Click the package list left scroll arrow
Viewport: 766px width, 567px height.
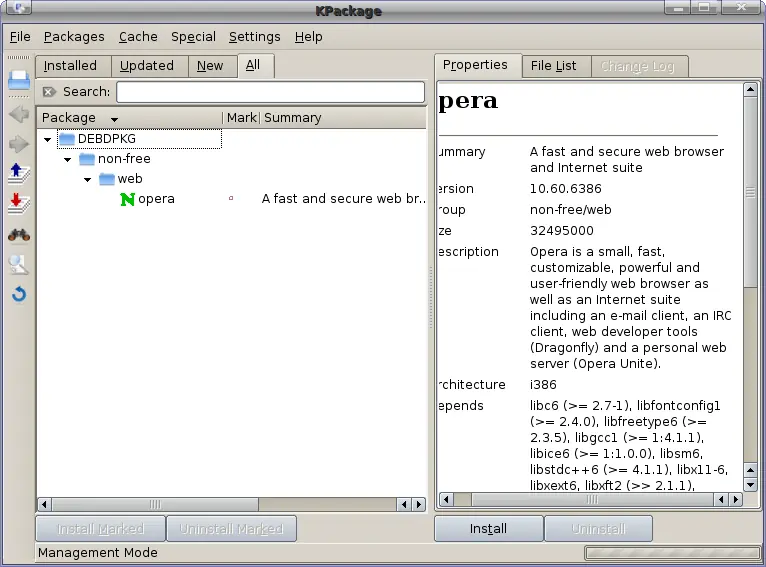[x=44, y=504]
